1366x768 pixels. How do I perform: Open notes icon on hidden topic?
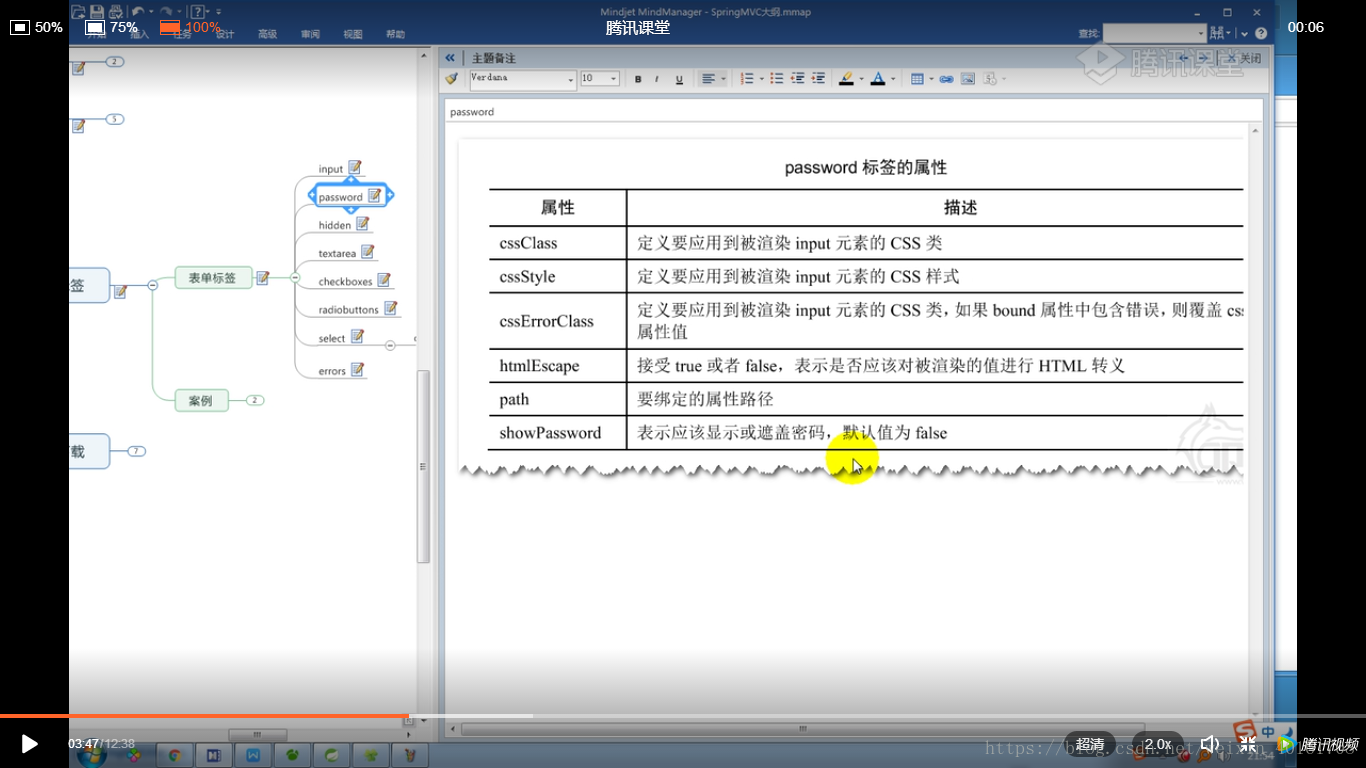[x=363, y=224]
